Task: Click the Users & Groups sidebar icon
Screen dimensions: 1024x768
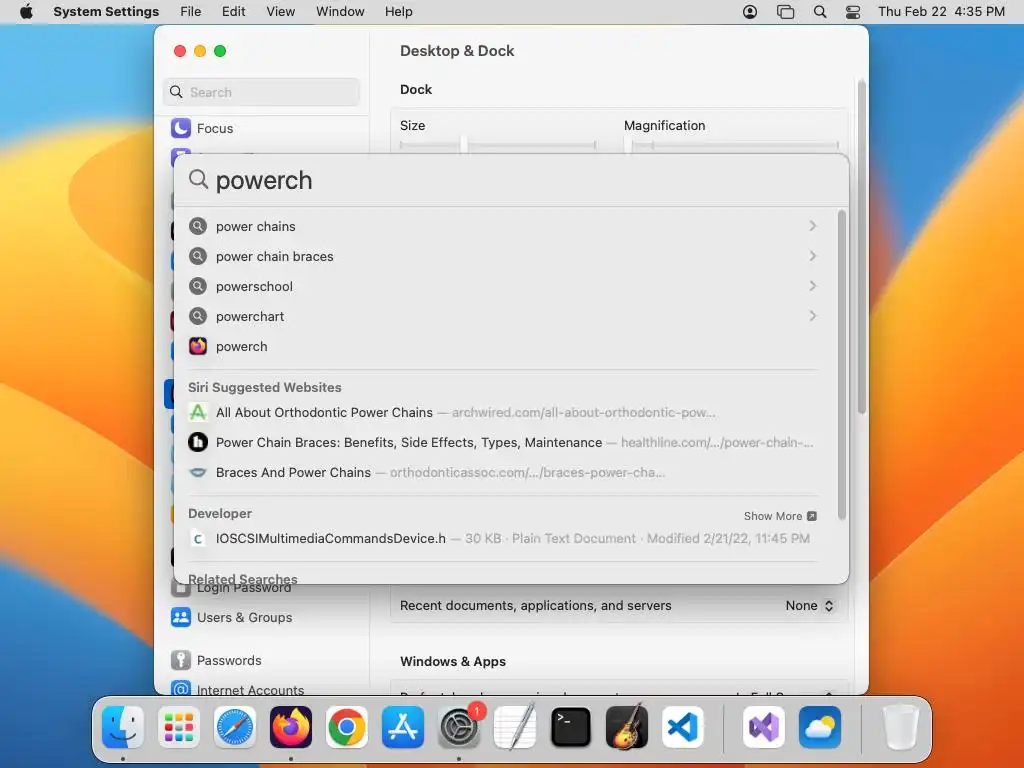Action: click(181, 617)
